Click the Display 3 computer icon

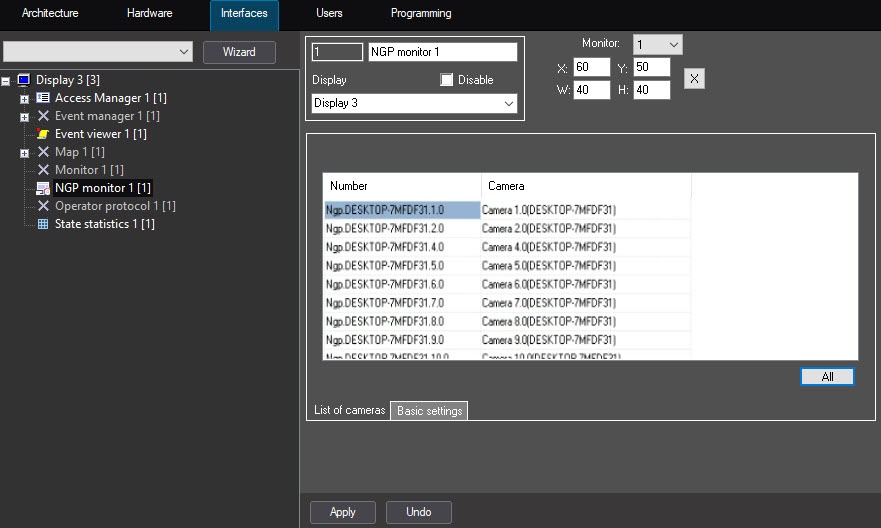click(23, 80)
